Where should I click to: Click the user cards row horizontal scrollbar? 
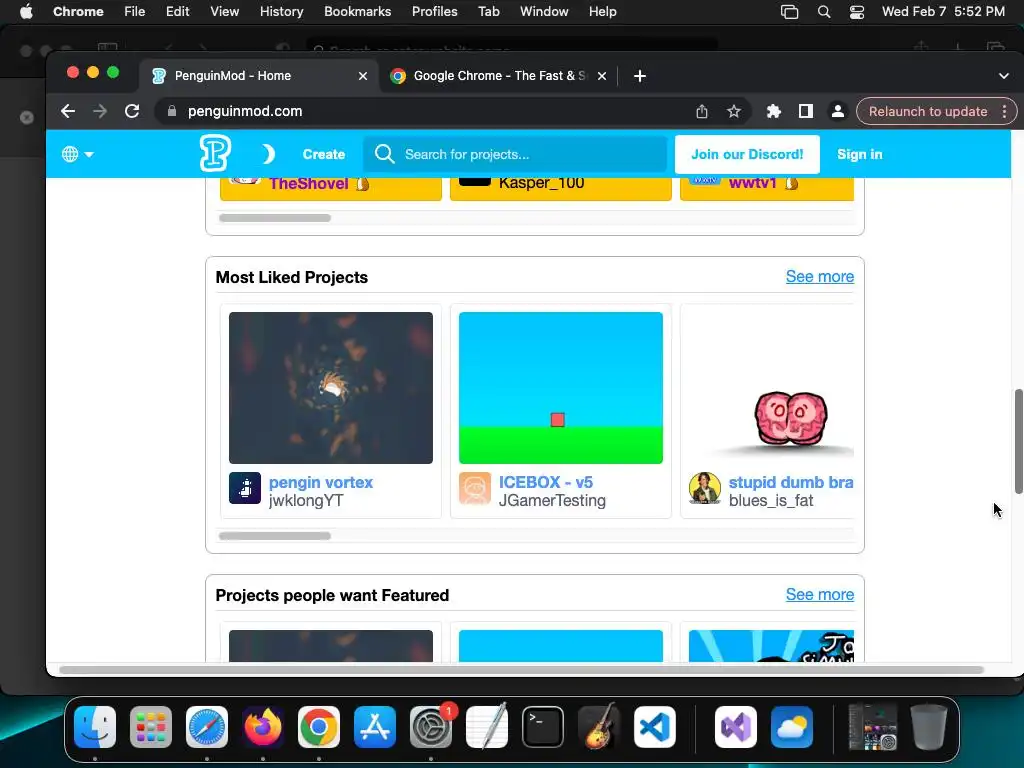point(275,217)
